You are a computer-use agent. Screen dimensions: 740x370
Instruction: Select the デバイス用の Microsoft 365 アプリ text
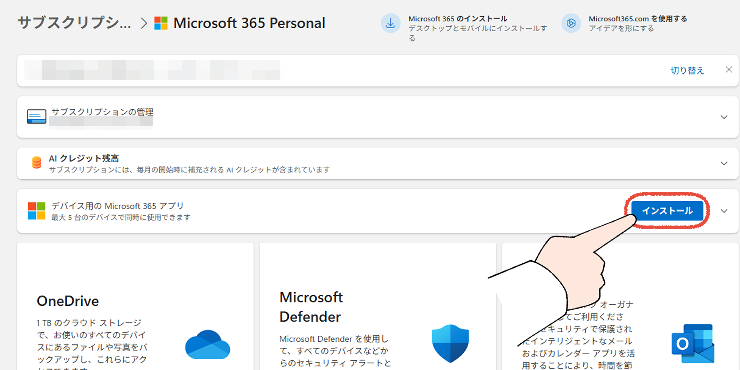(118, 206)
